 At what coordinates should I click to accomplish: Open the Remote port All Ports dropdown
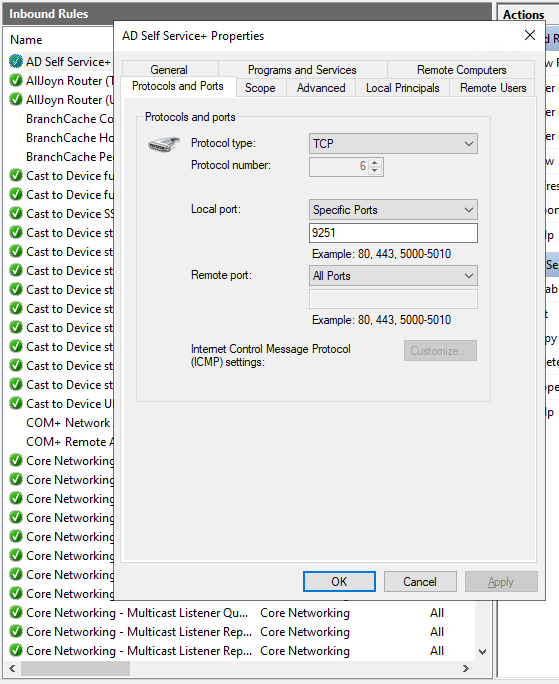coord(393,276)
